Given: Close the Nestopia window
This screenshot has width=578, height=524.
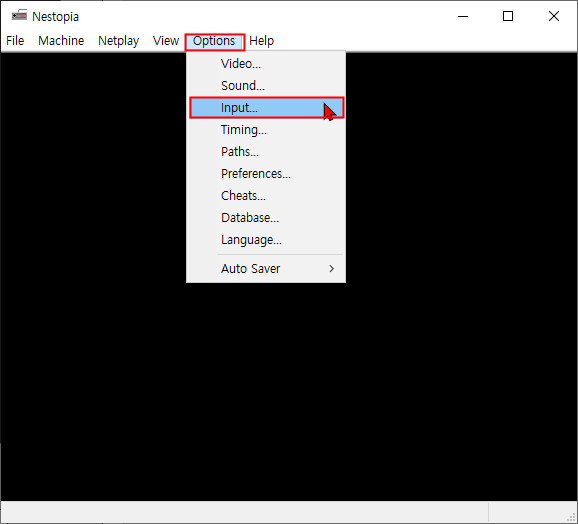Looking at the screenshot, I should click(554, 16).
